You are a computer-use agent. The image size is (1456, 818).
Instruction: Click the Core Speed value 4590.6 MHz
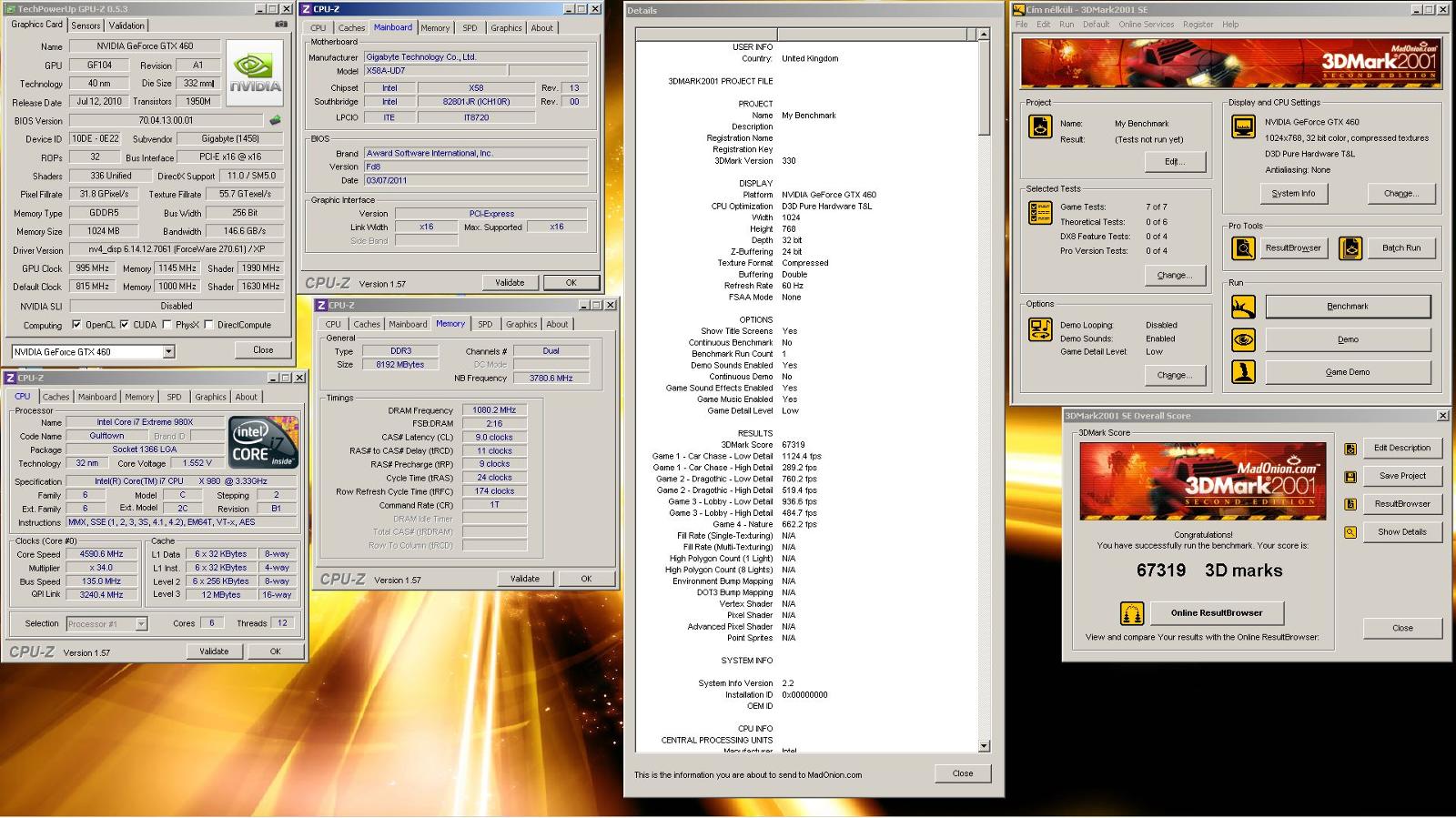101,554
